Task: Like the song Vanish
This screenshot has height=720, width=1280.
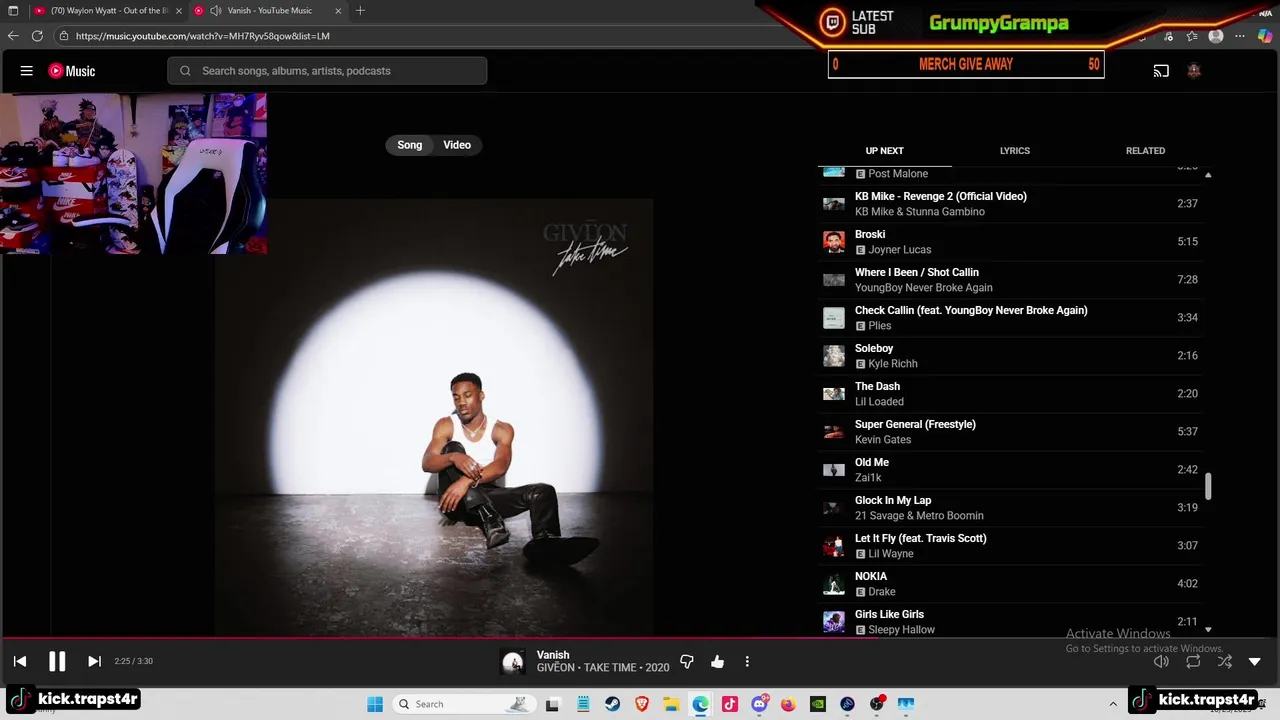Action: click(717, 662)
